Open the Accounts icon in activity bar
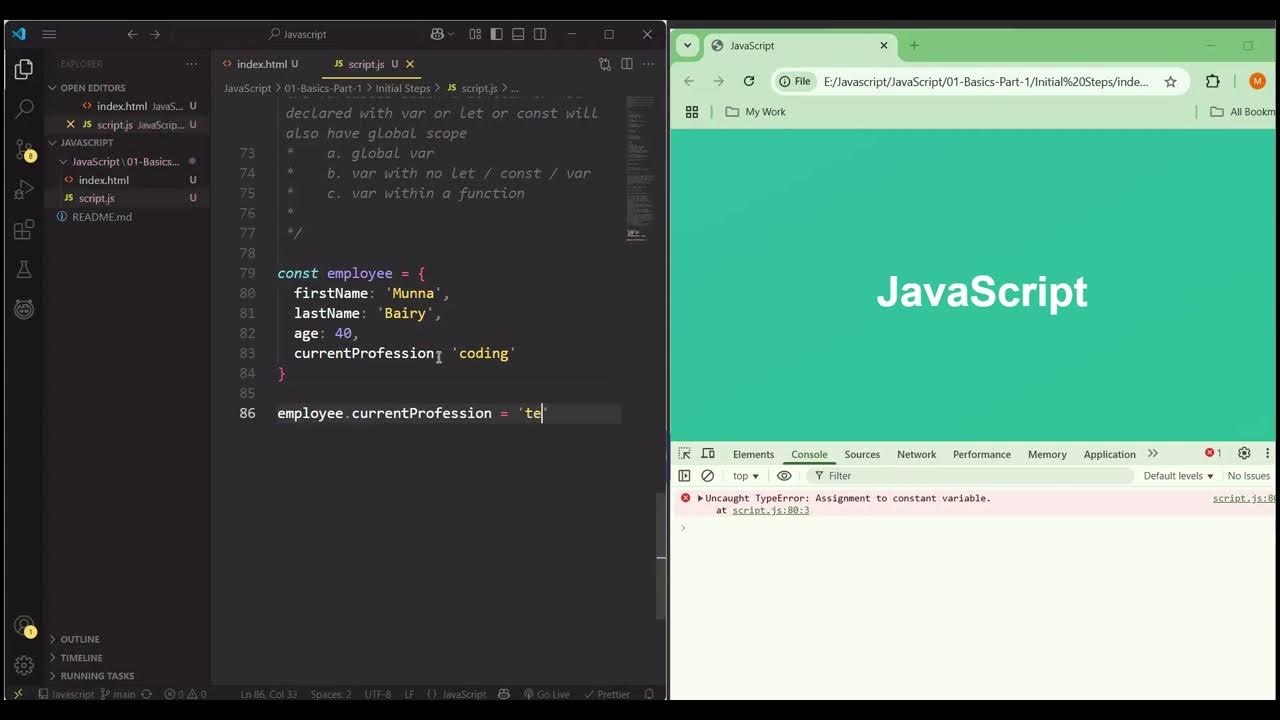The height and width of the screenshot is (720, 1280). tap(24, 626)
